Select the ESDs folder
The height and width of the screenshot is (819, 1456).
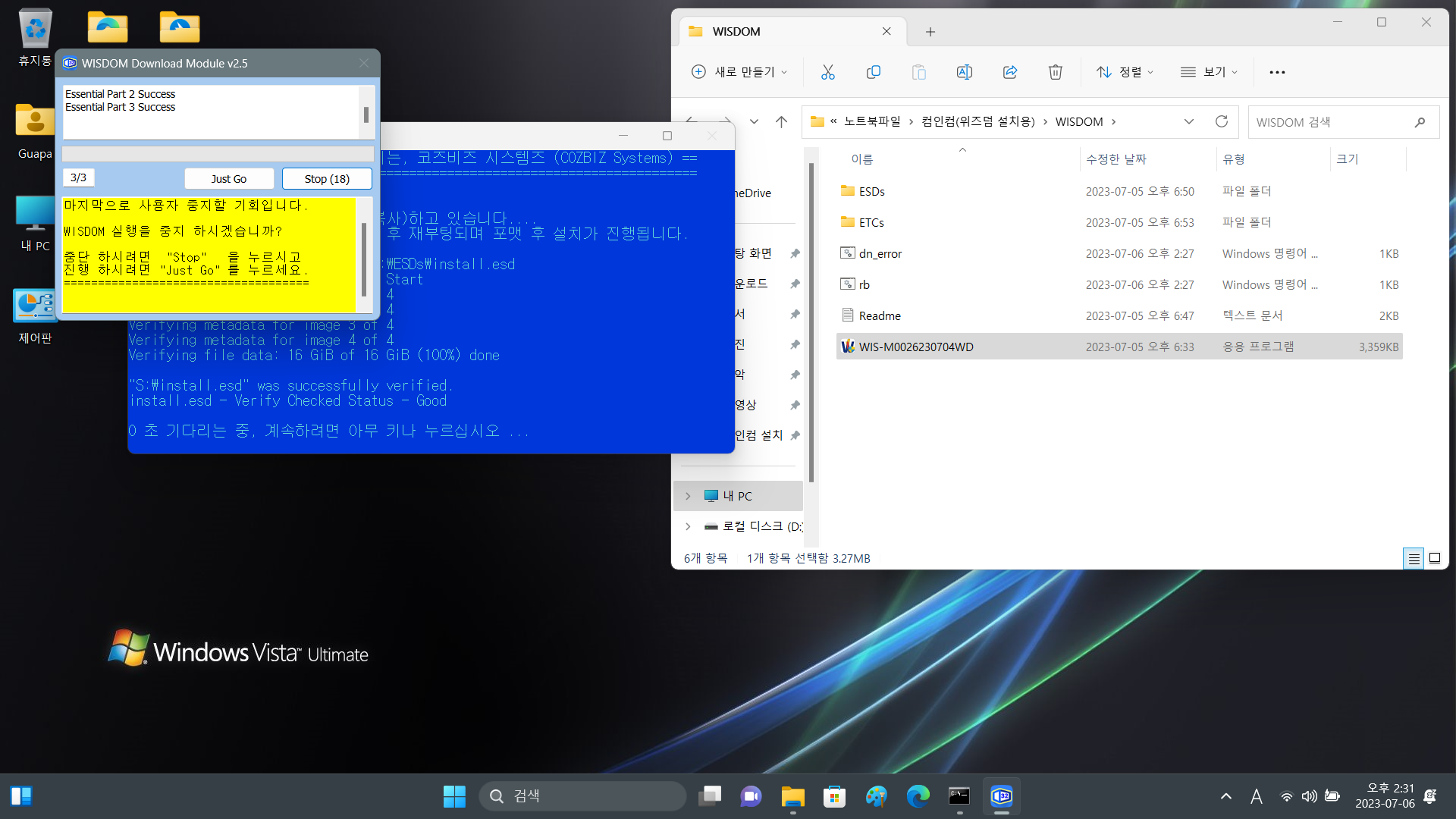(1119, 191)
